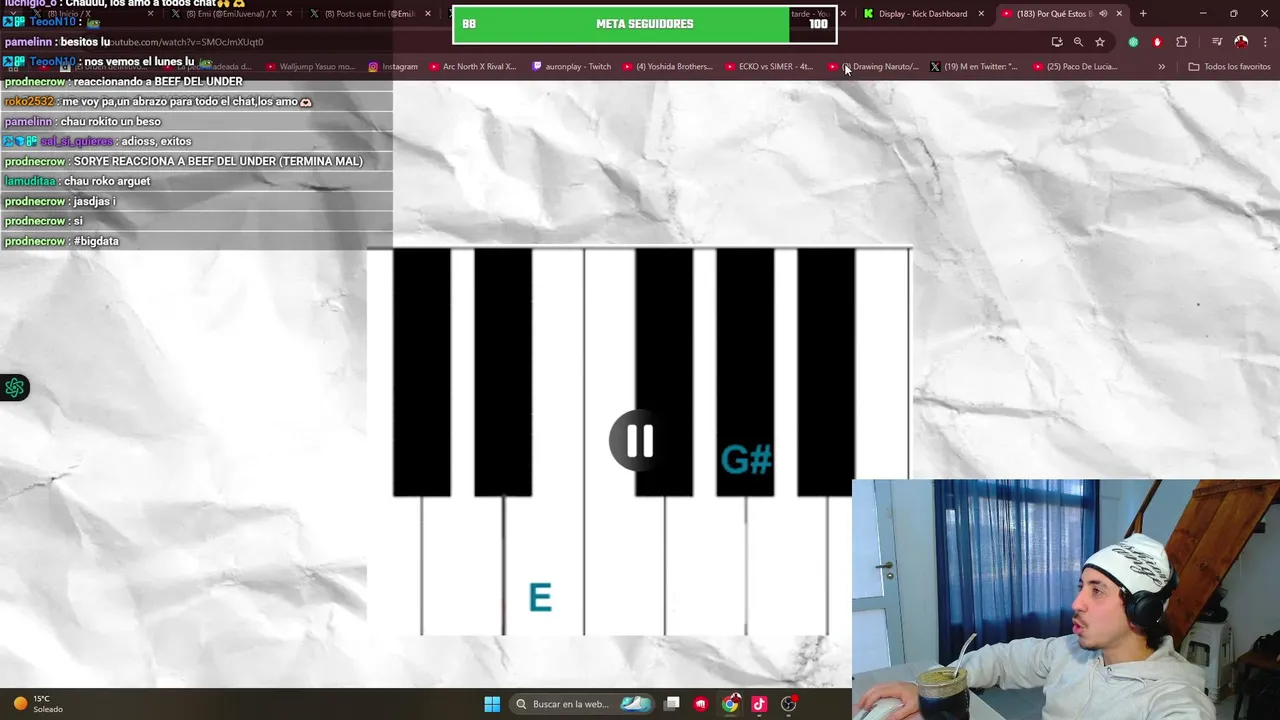Viewport: 1280px width, 720px height.
Task: Open the Instagram bookmark
Action: click(393, 66)
